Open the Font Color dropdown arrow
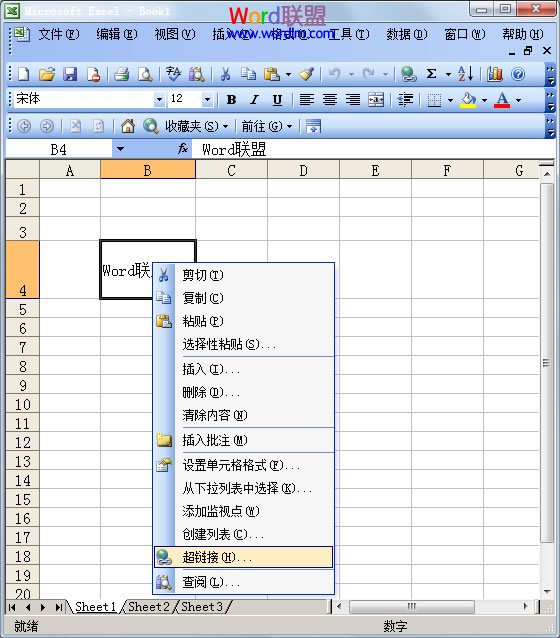This screenshot has height=638, width=560. pyautogui.click(x=518, y=100)
